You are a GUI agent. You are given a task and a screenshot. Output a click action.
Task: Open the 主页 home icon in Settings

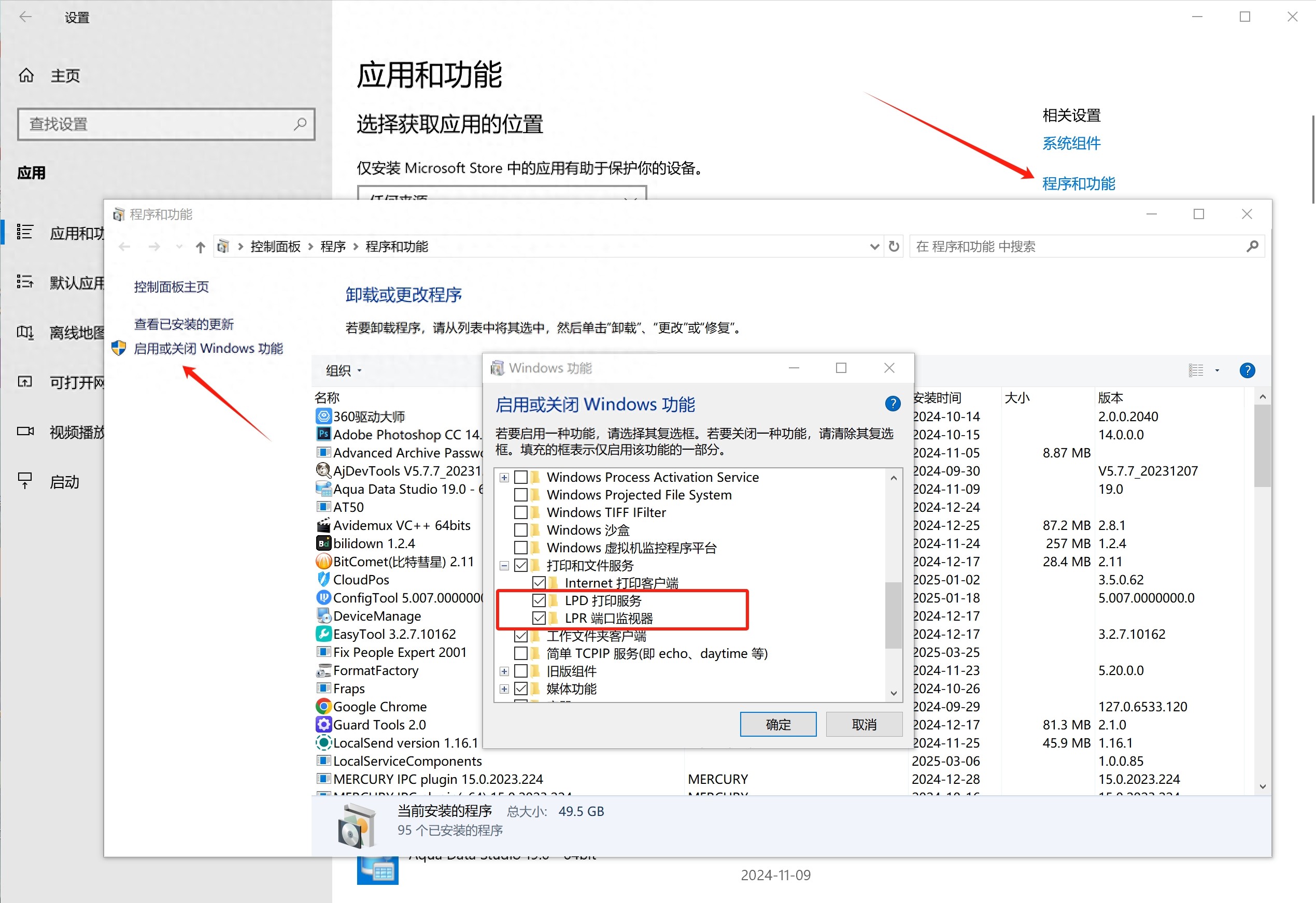(x=26, y=75)
